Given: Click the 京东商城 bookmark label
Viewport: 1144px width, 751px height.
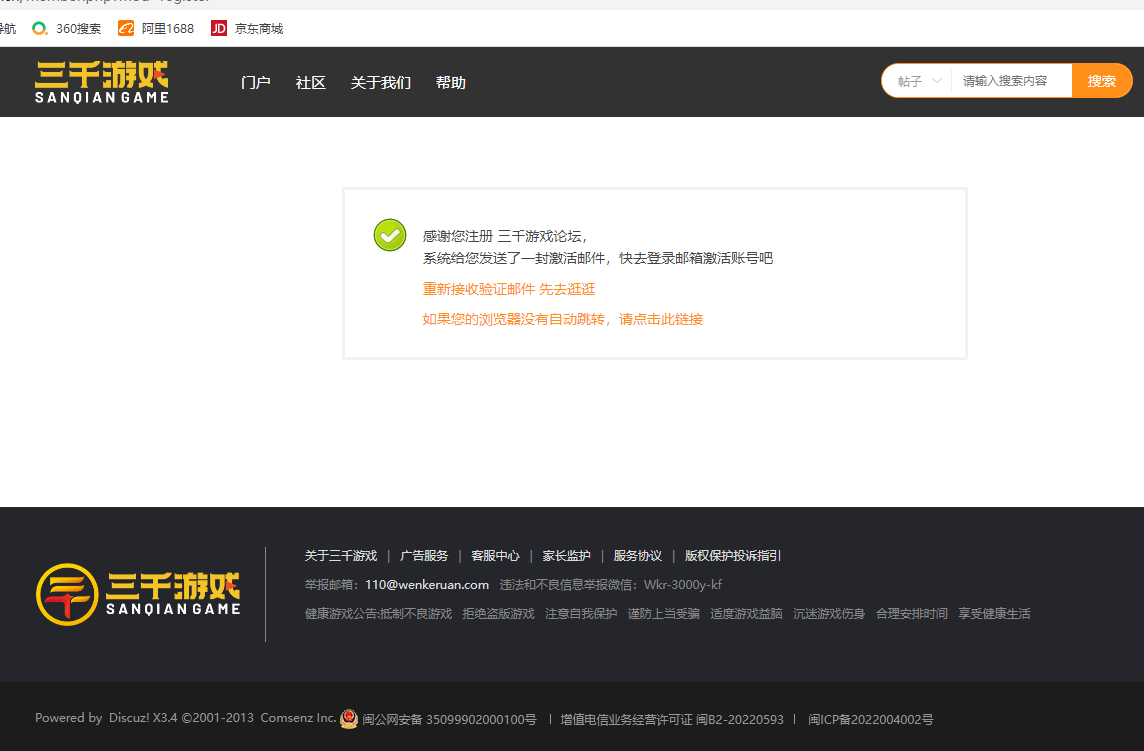Looking at the screenshot, I should [259, 29].
